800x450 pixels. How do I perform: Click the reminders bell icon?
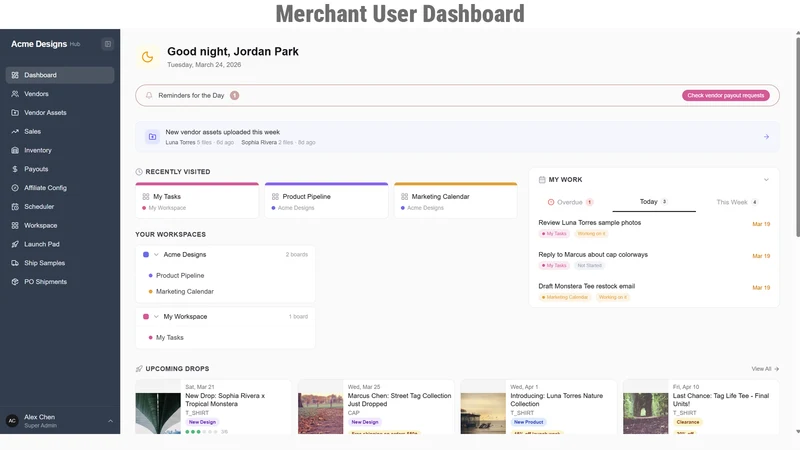pos(149,95)
